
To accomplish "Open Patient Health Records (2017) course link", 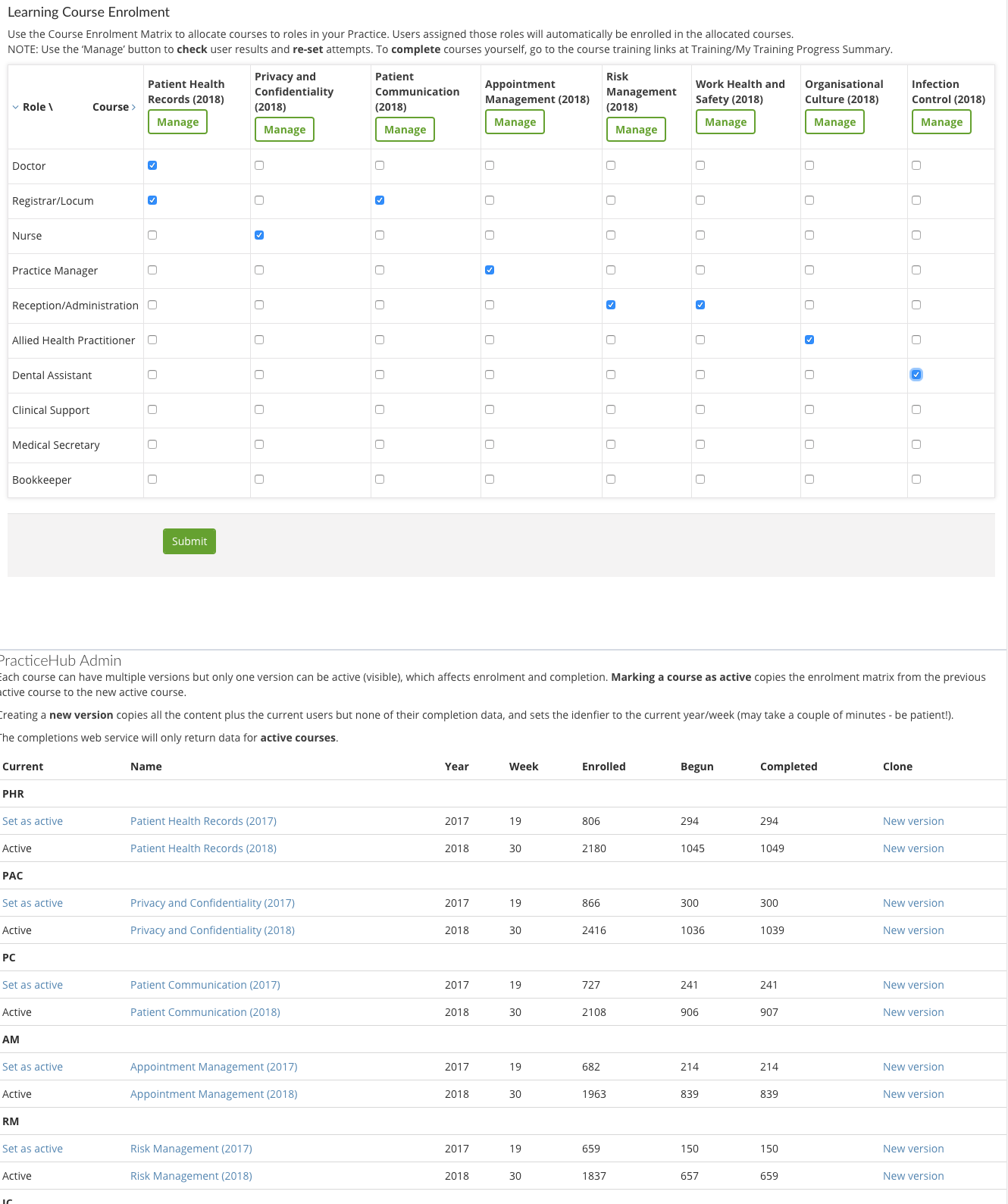I will click(x=203, y=821).
